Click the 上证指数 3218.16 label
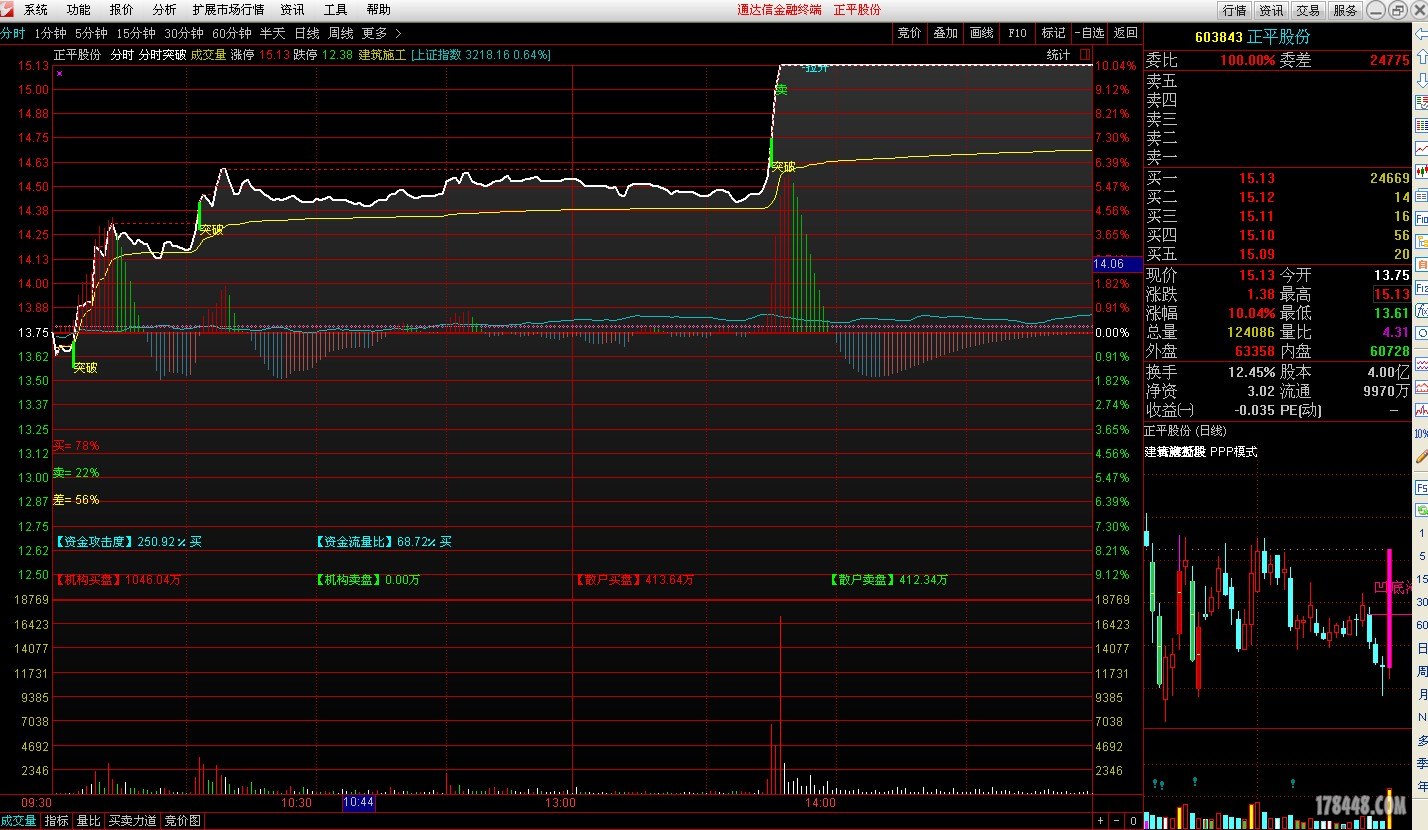The width and height of the screenshot is (1428, 830). pyautogui.click(x=481, y=55)
